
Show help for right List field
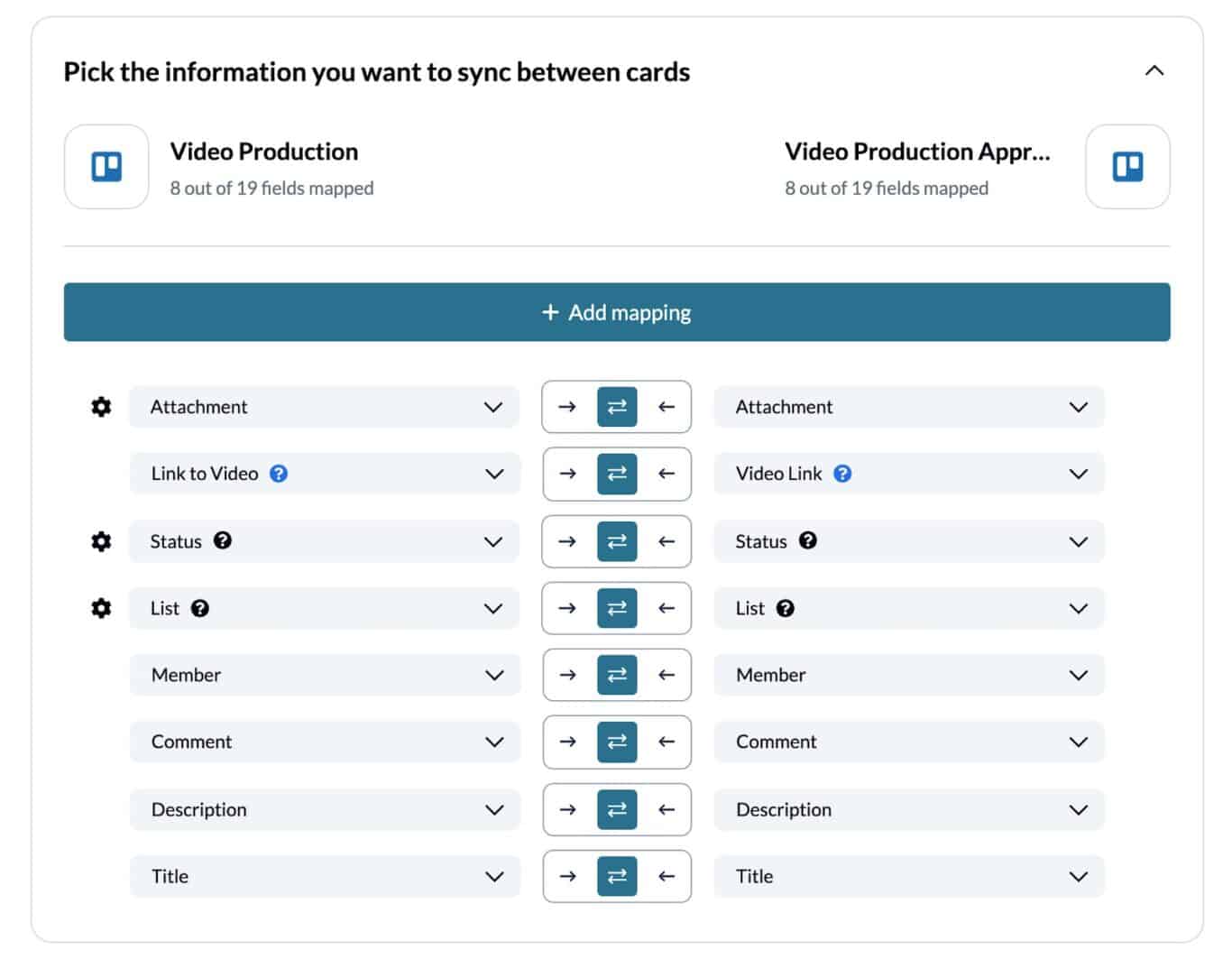[786, 608]
